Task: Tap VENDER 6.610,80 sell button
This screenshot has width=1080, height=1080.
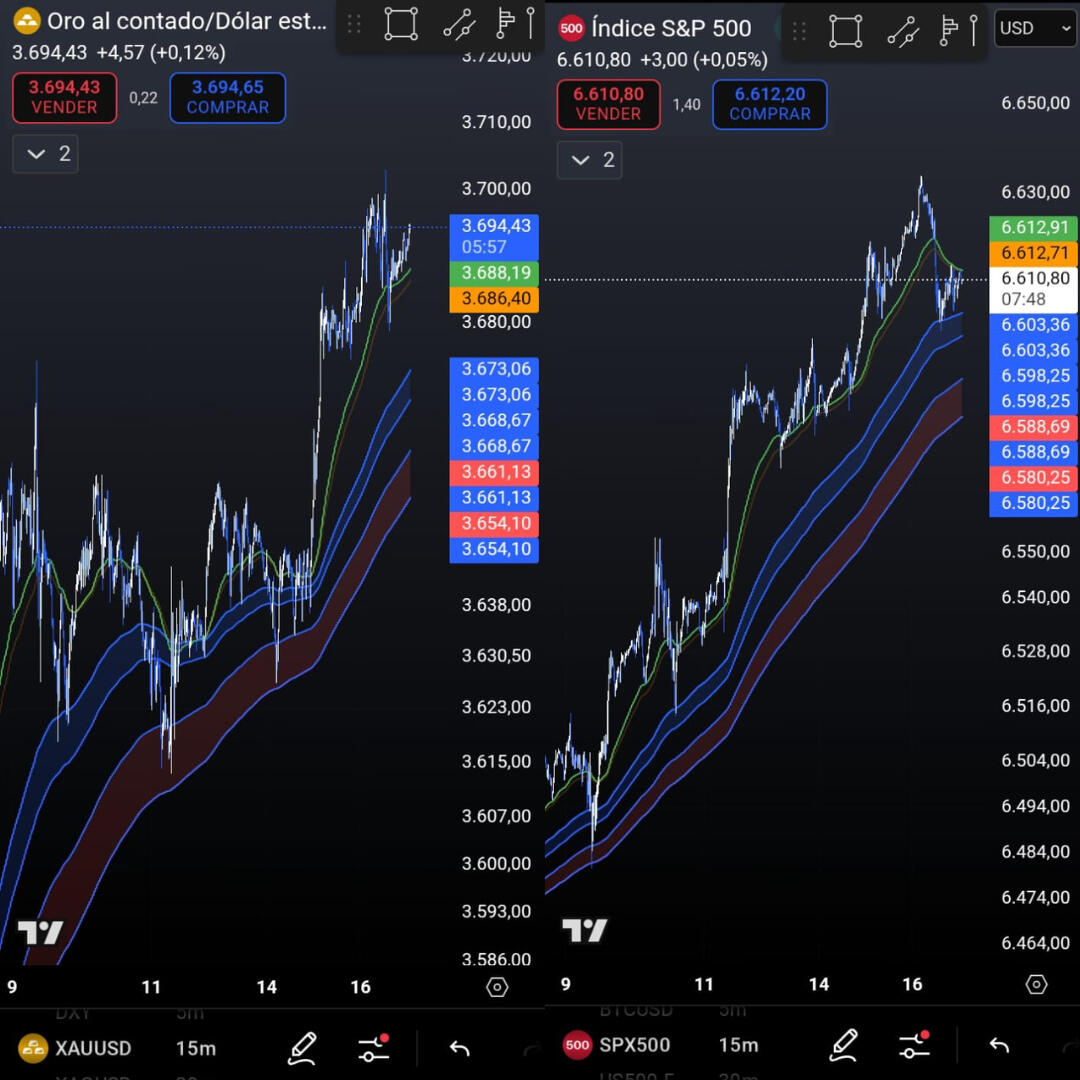Action: pyautogui.click(x=608, y=104)
